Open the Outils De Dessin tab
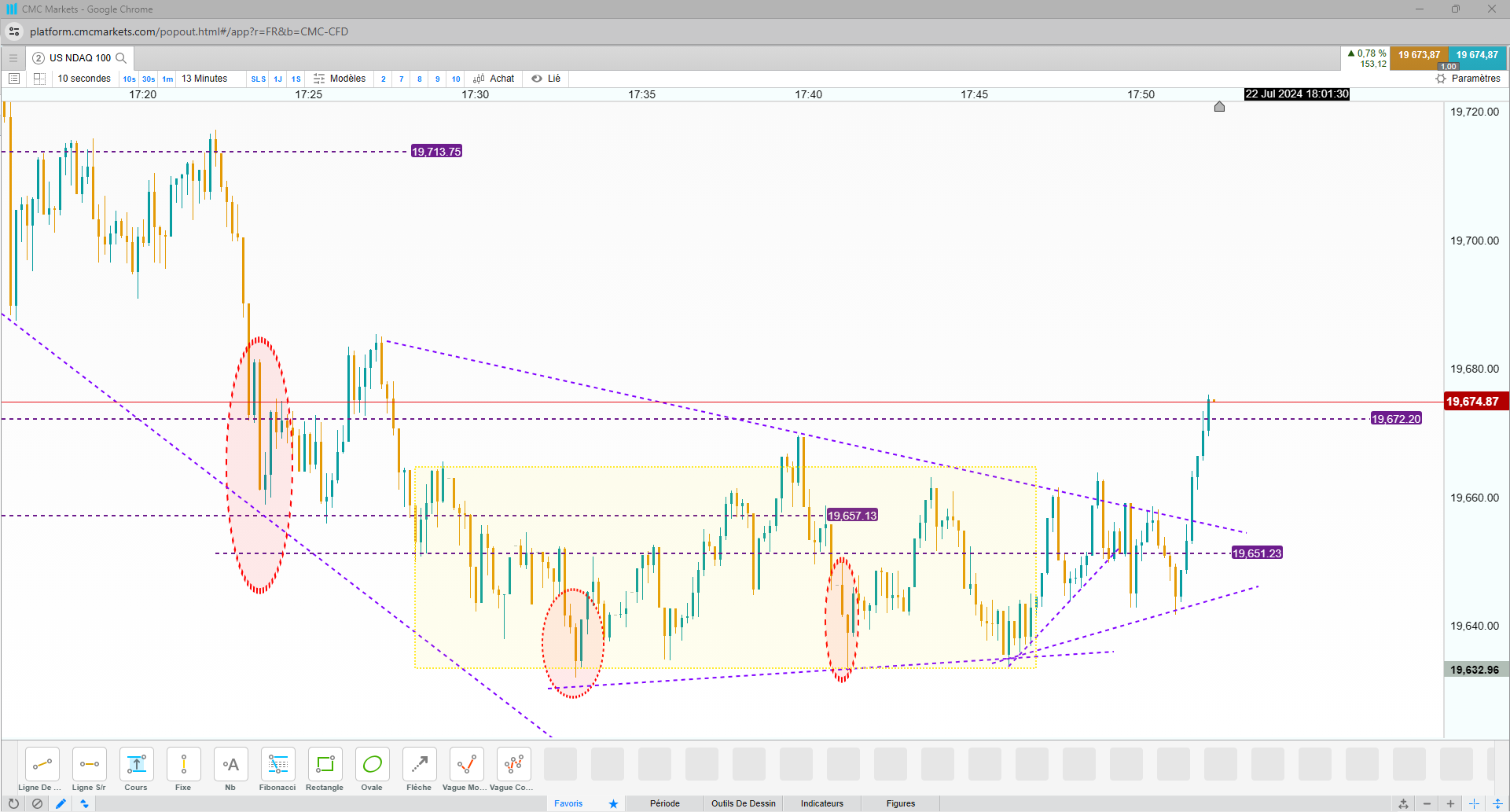The width and height of the screenshot is (1510, 812). 744,803
